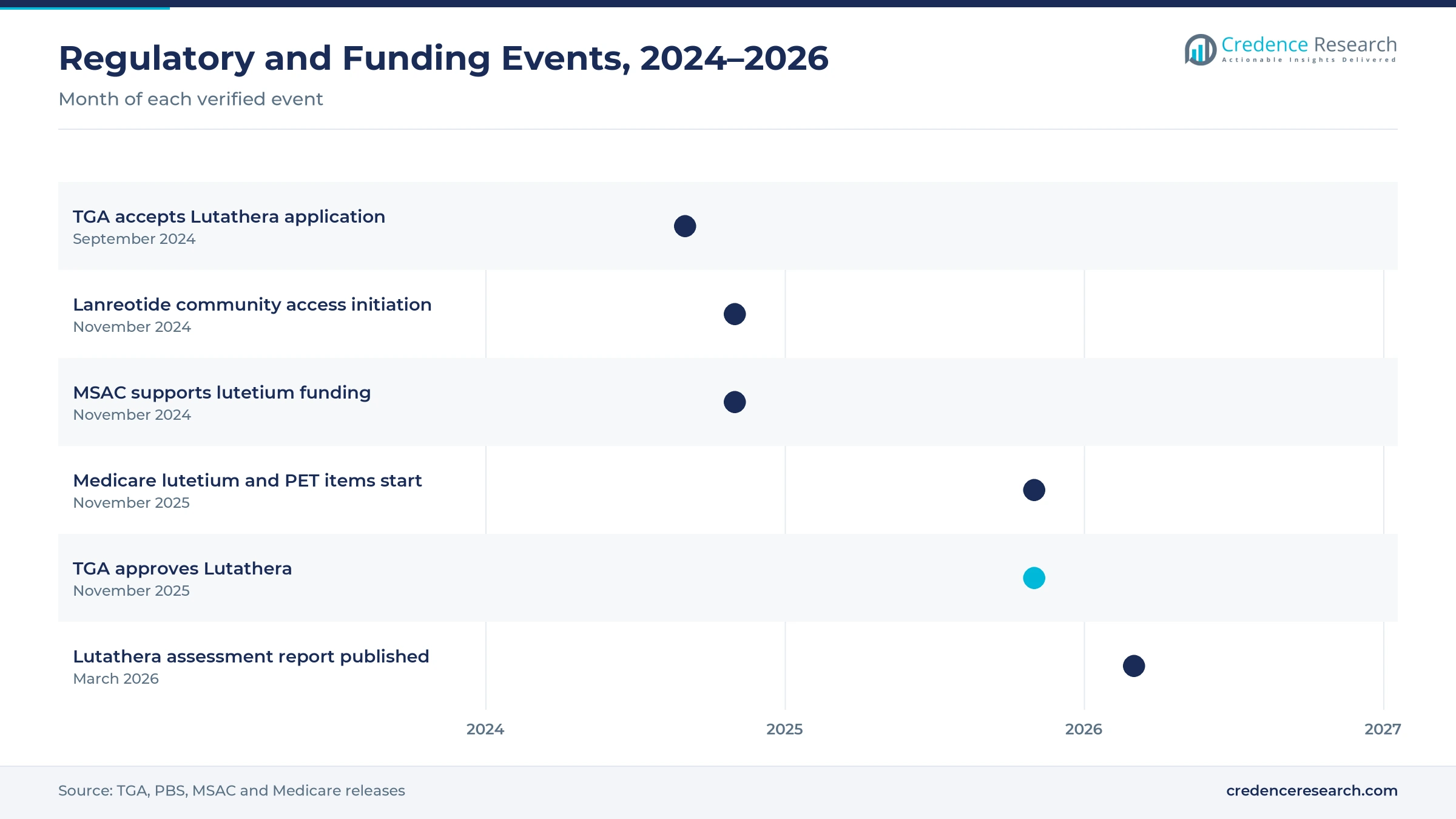Select the TGA accepts Lutathera application marker
Image resolution: width=1456 pixels, height=819 pixels.
[685, 226]
